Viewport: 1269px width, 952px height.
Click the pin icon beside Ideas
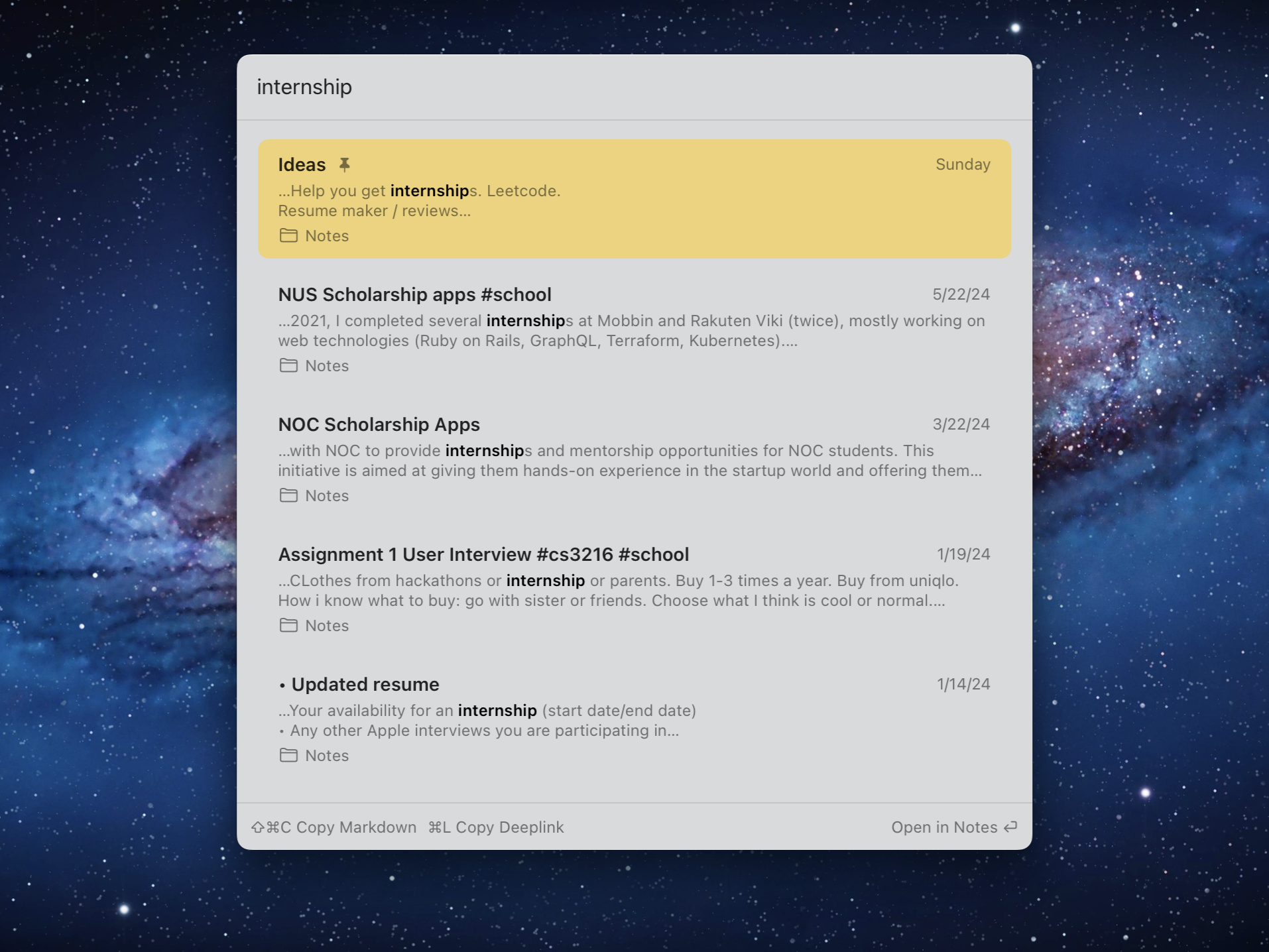click(x=344, y=164)
